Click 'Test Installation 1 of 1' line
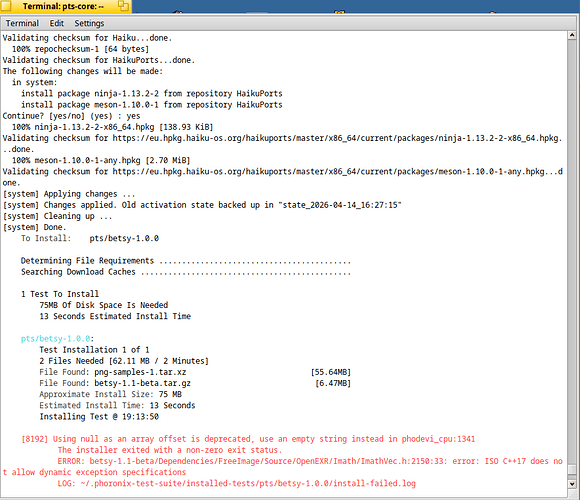The width and height of the screenshot is (580, 500). click(x=94, y=350)
